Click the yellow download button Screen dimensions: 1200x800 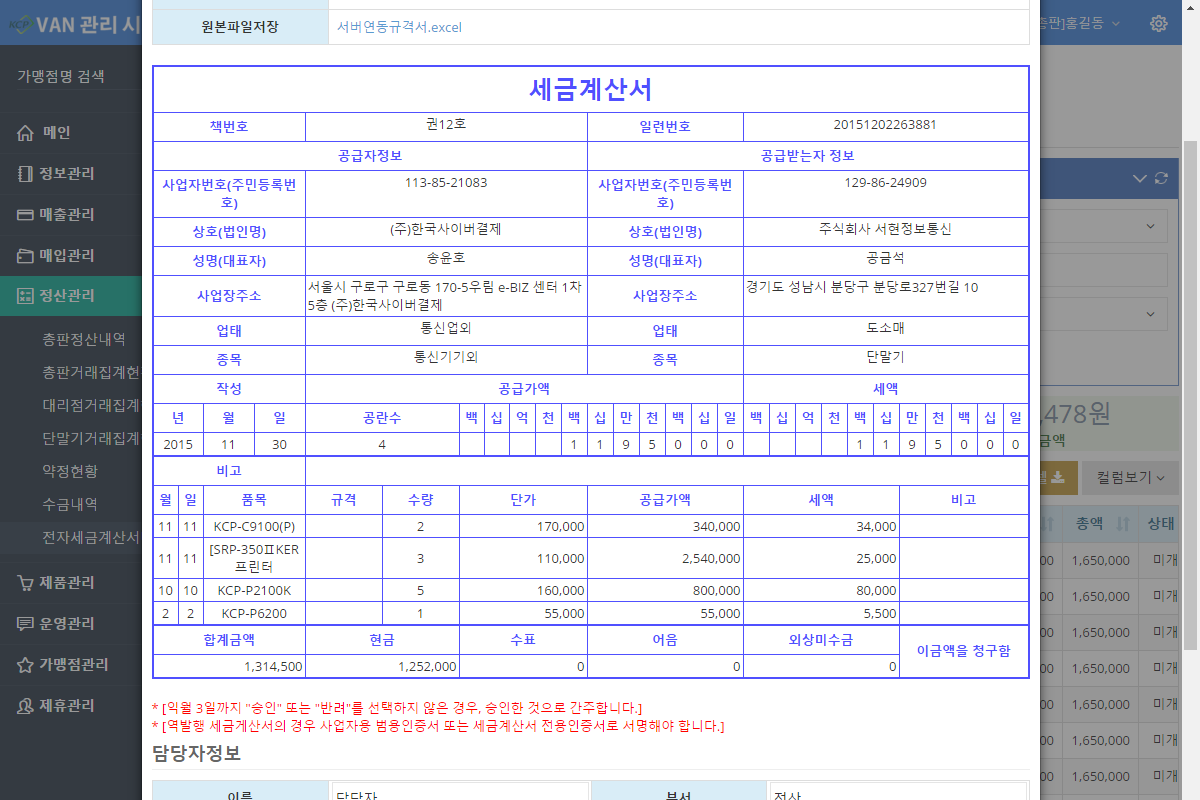(1059, 478)
